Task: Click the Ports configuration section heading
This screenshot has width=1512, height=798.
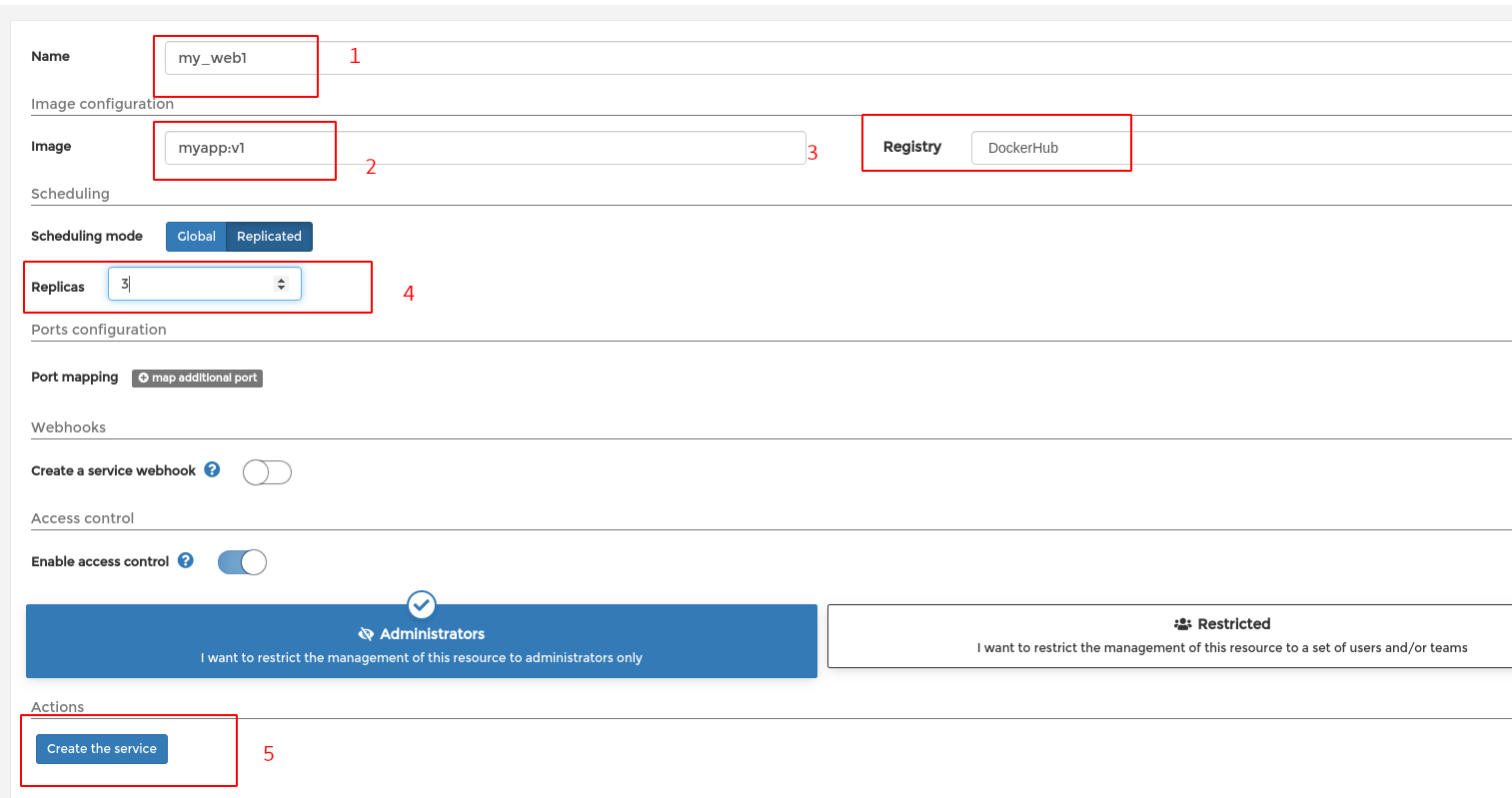Action: (x=99, y=330)
